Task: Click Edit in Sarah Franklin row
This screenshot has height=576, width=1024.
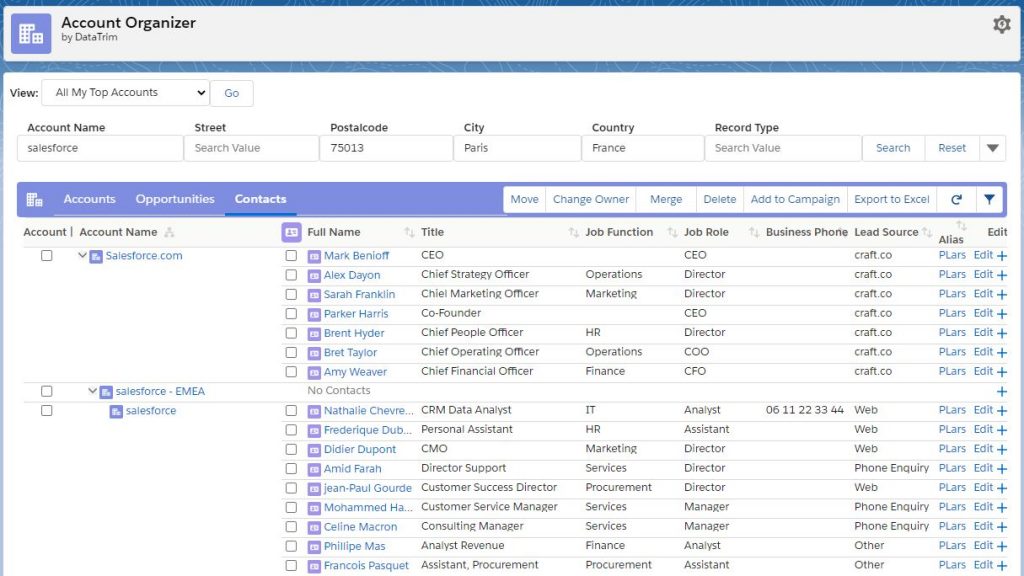Action: (x=983, y=294)
